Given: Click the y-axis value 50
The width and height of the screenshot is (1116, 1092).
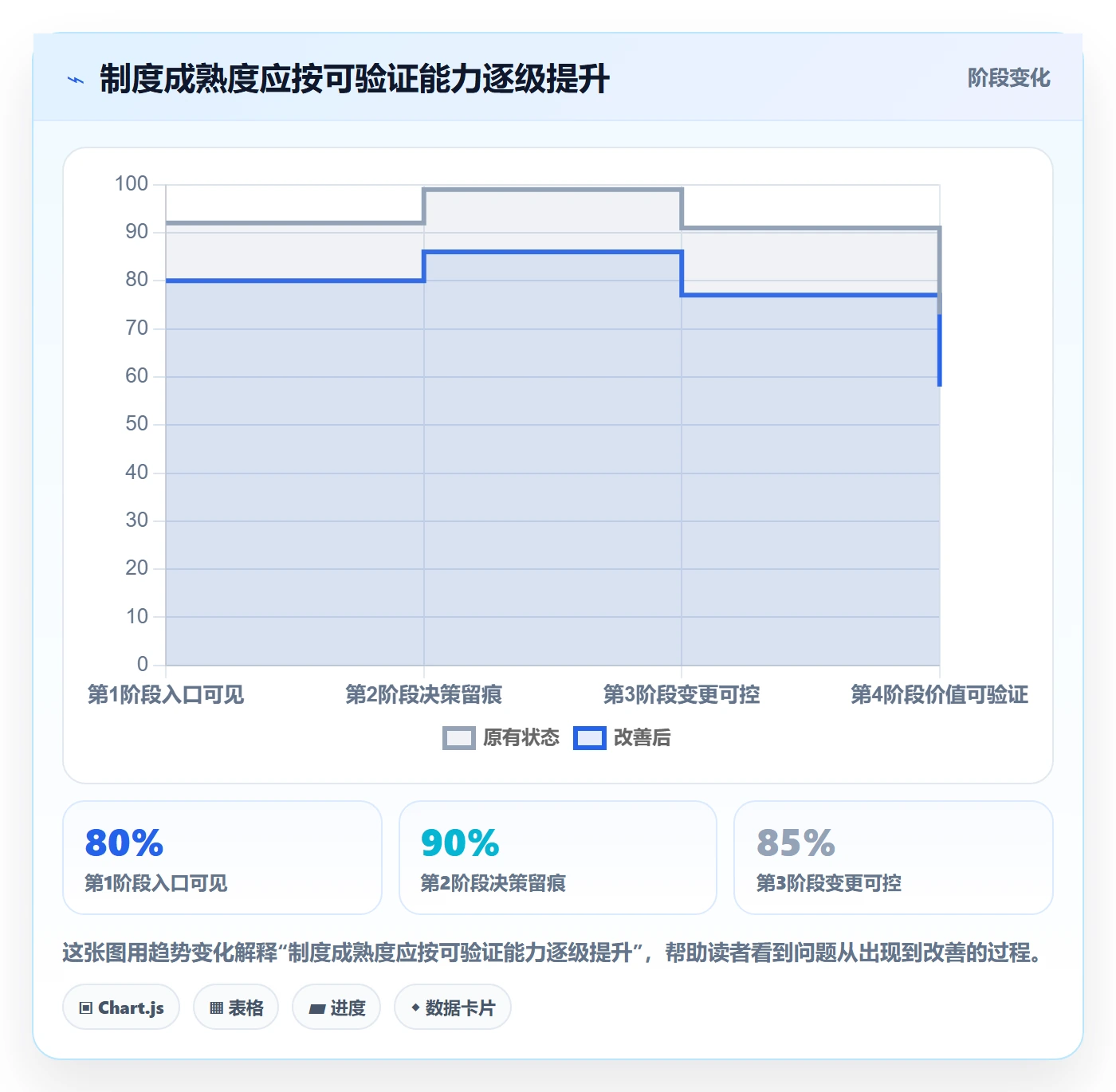Looking at the screenshot, I should (x=137, y=424).
